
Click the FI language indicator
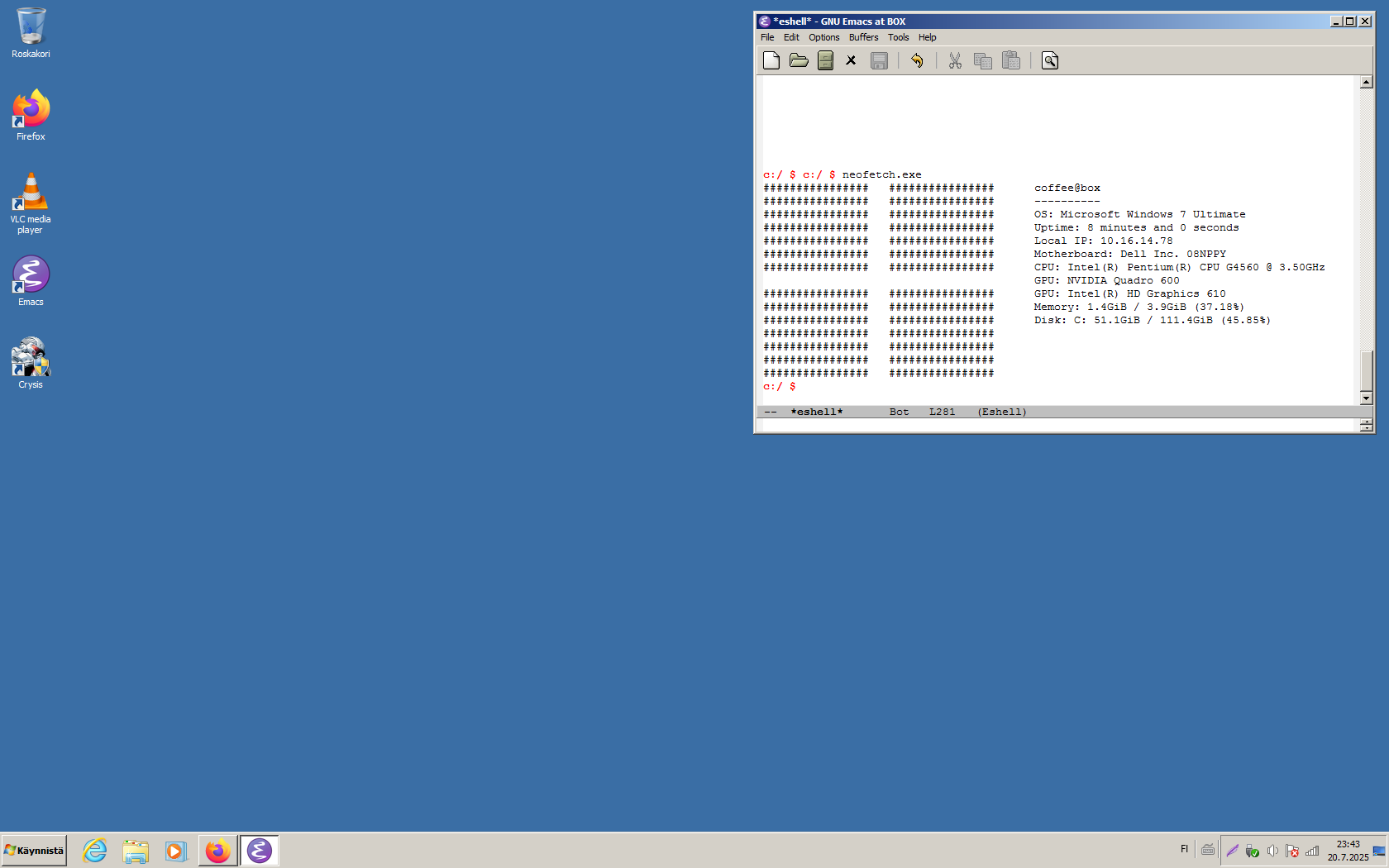(1184, 849)
